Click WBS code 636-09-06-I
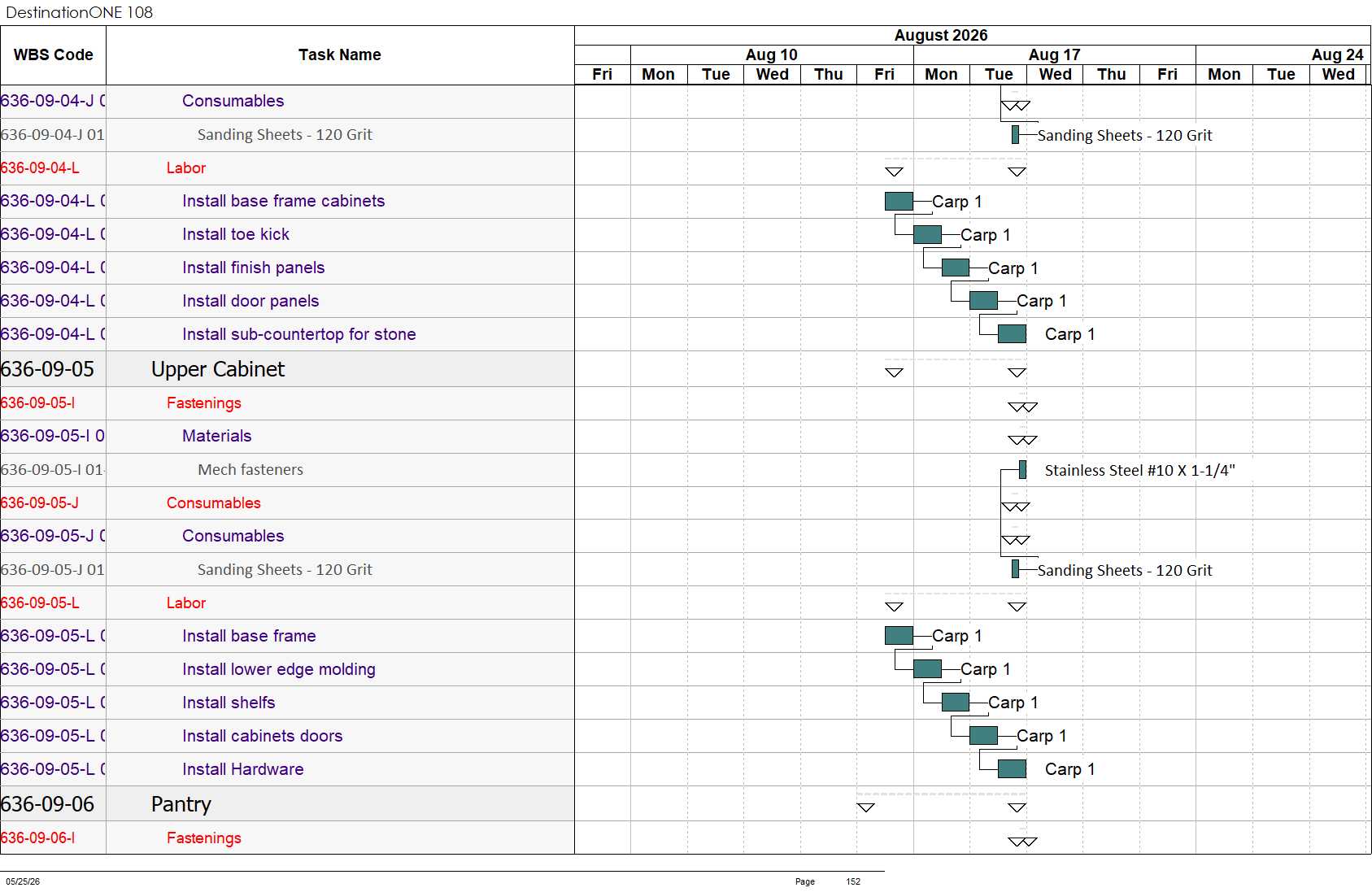The height and width of the screenshot is (892, 1372). pos(37,838)
